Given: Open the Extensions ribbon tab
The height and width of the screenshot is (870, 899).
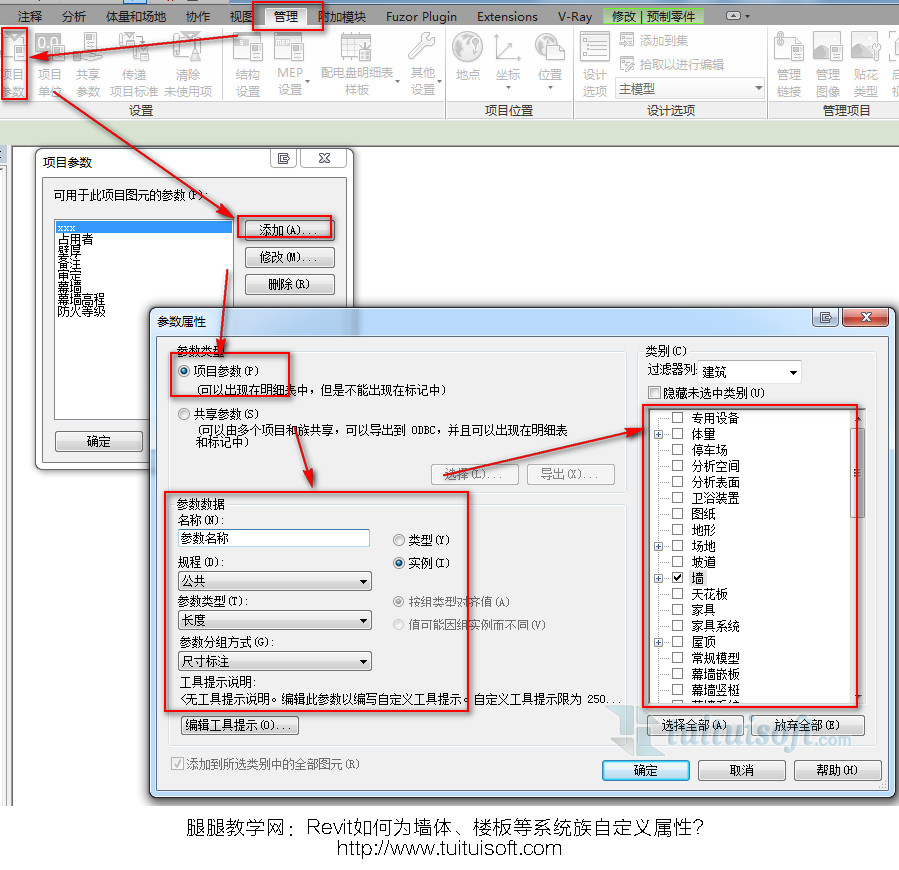Looking at the screenshot, I should coord(507,16).
